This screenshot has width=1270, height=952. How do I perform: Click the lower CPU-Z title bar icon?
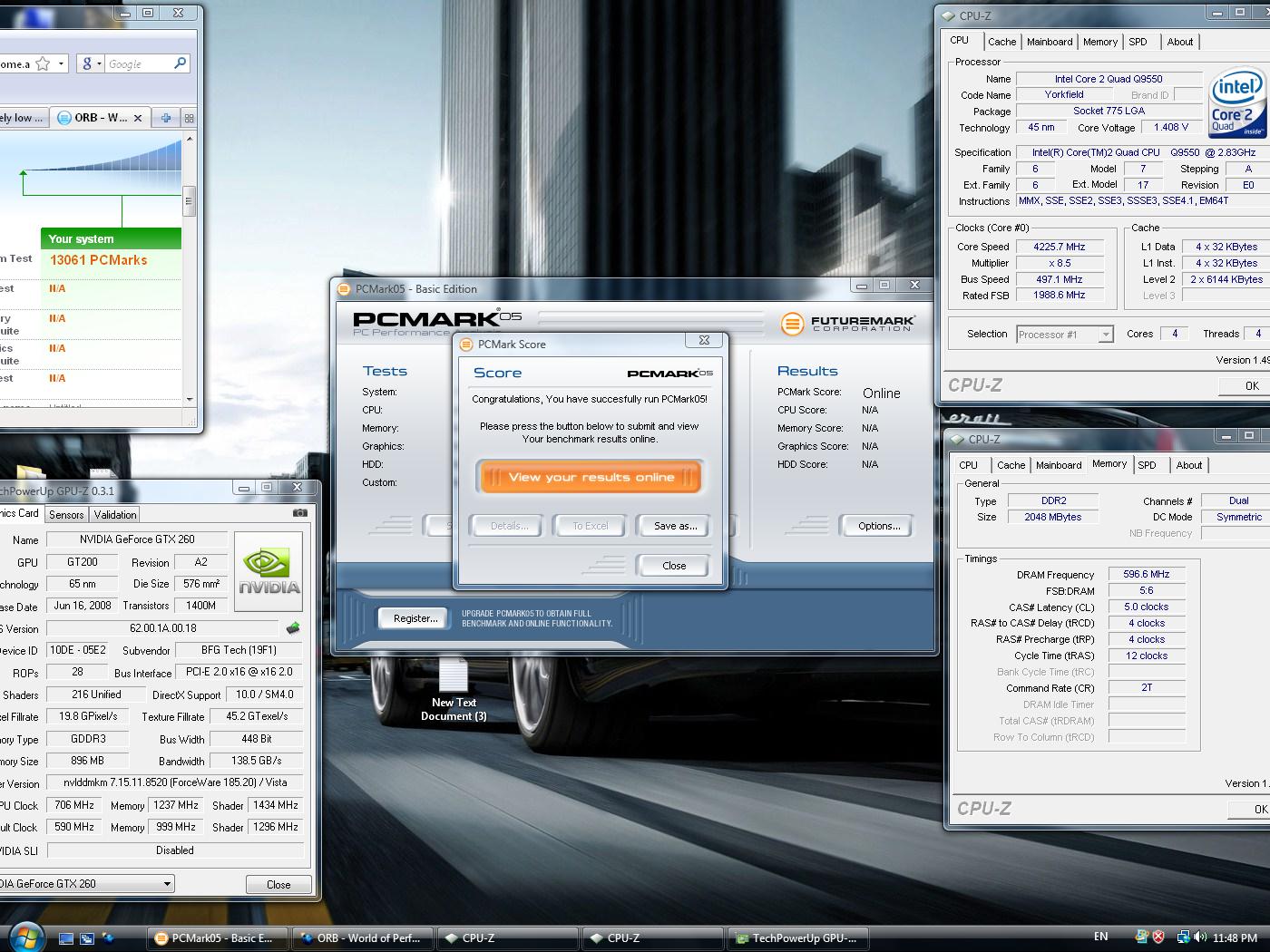coord(957,439)
